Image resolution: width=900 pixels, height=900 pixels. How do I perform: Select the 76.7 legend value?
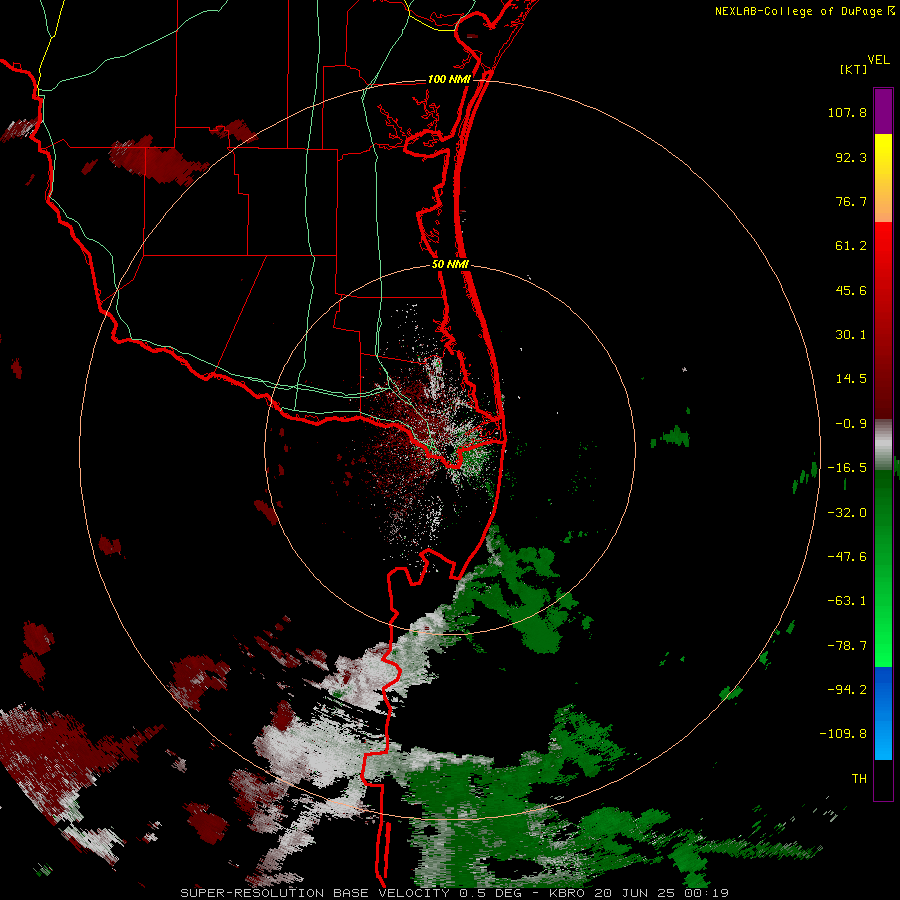tap(851, 201)
